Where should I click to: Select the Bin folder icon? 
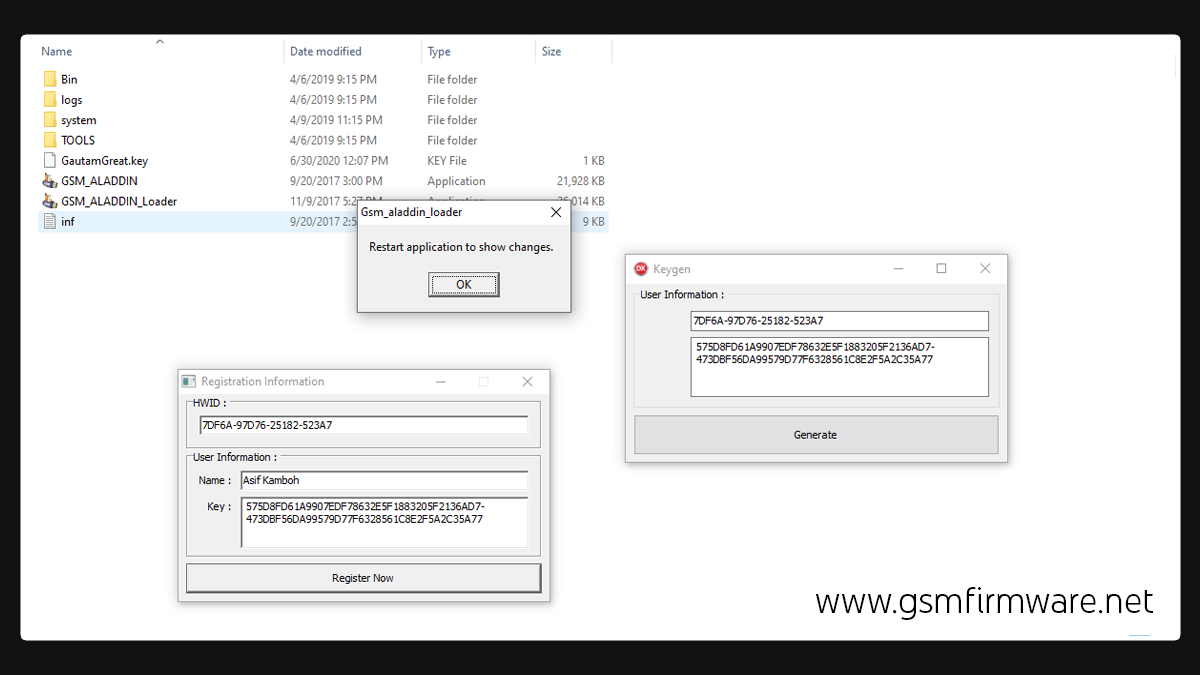point(50,79)
